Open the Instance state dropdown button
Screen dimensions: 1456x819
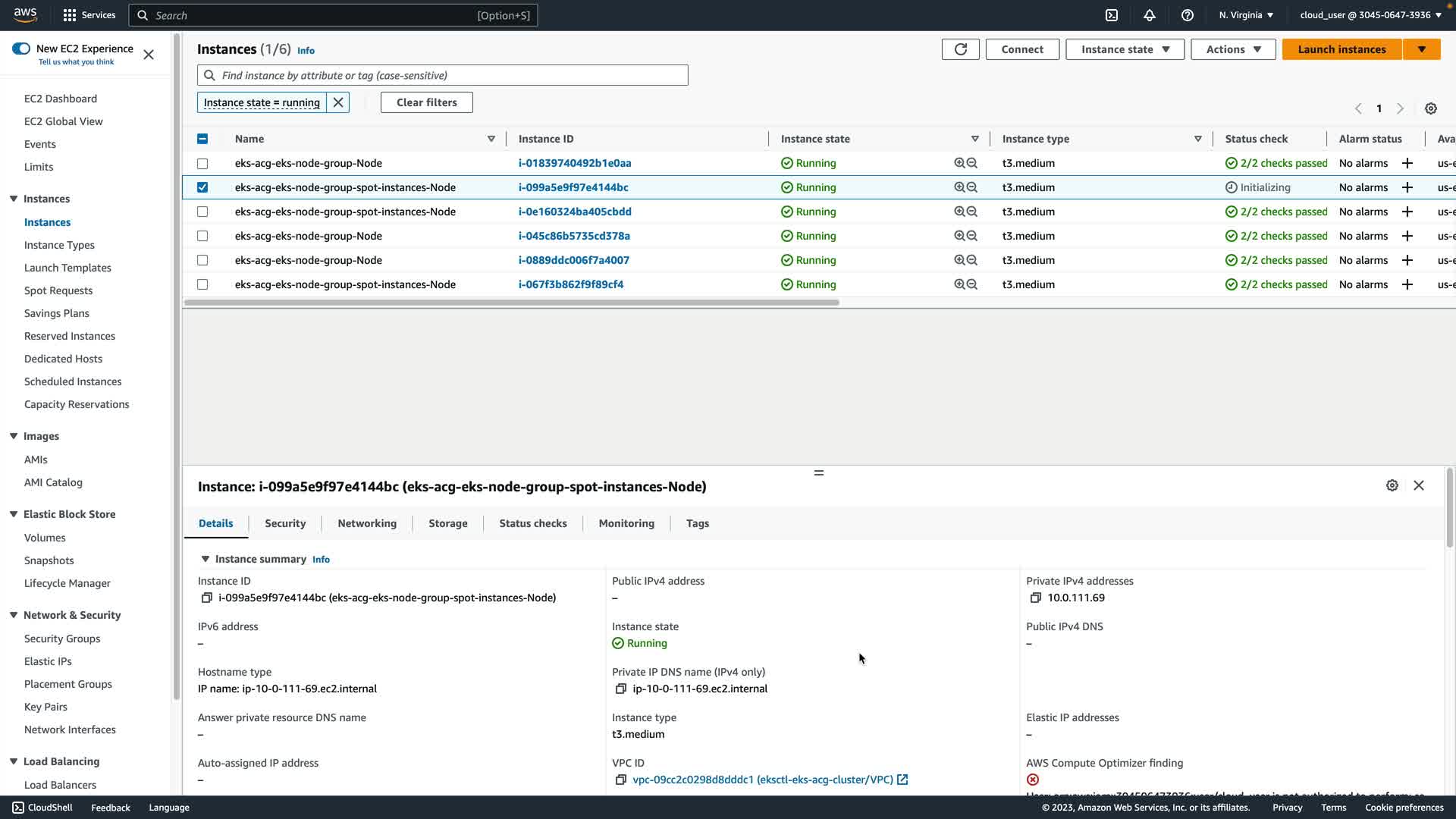pyautogui.click(x=1125, y=49)
